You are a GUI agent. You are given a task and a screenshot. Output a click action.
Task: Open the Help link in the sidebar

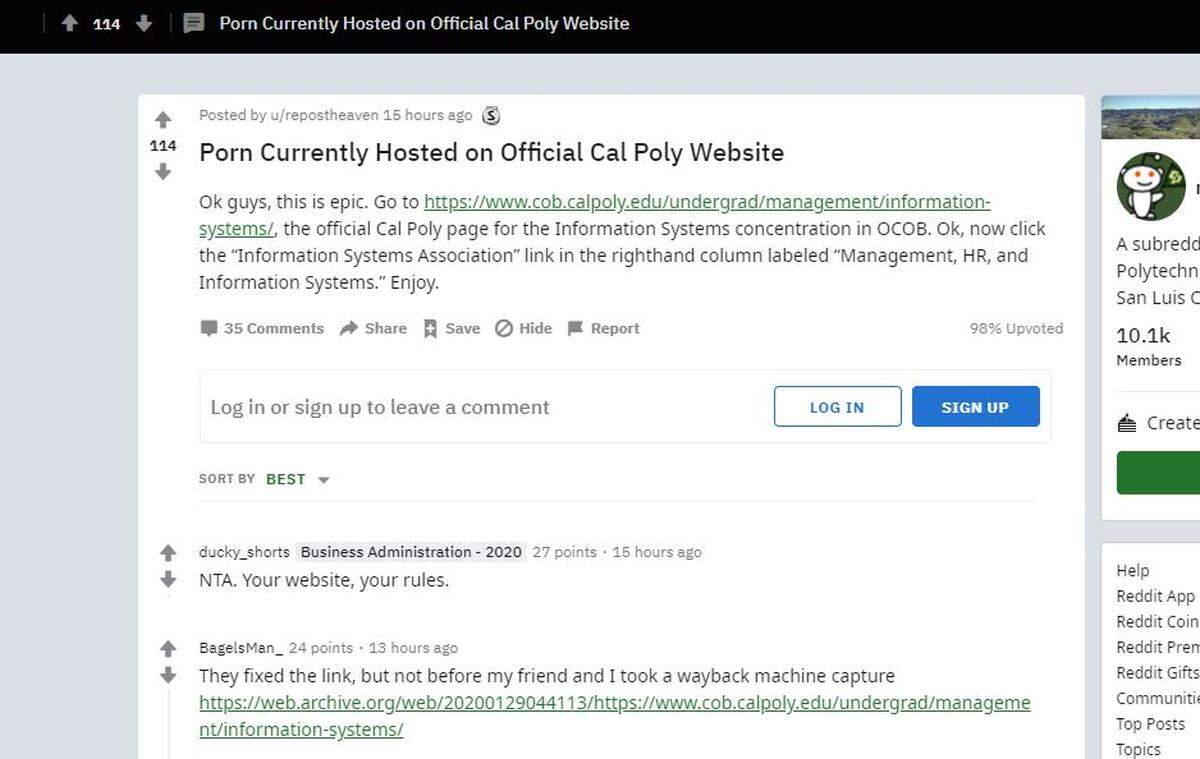1133,570
